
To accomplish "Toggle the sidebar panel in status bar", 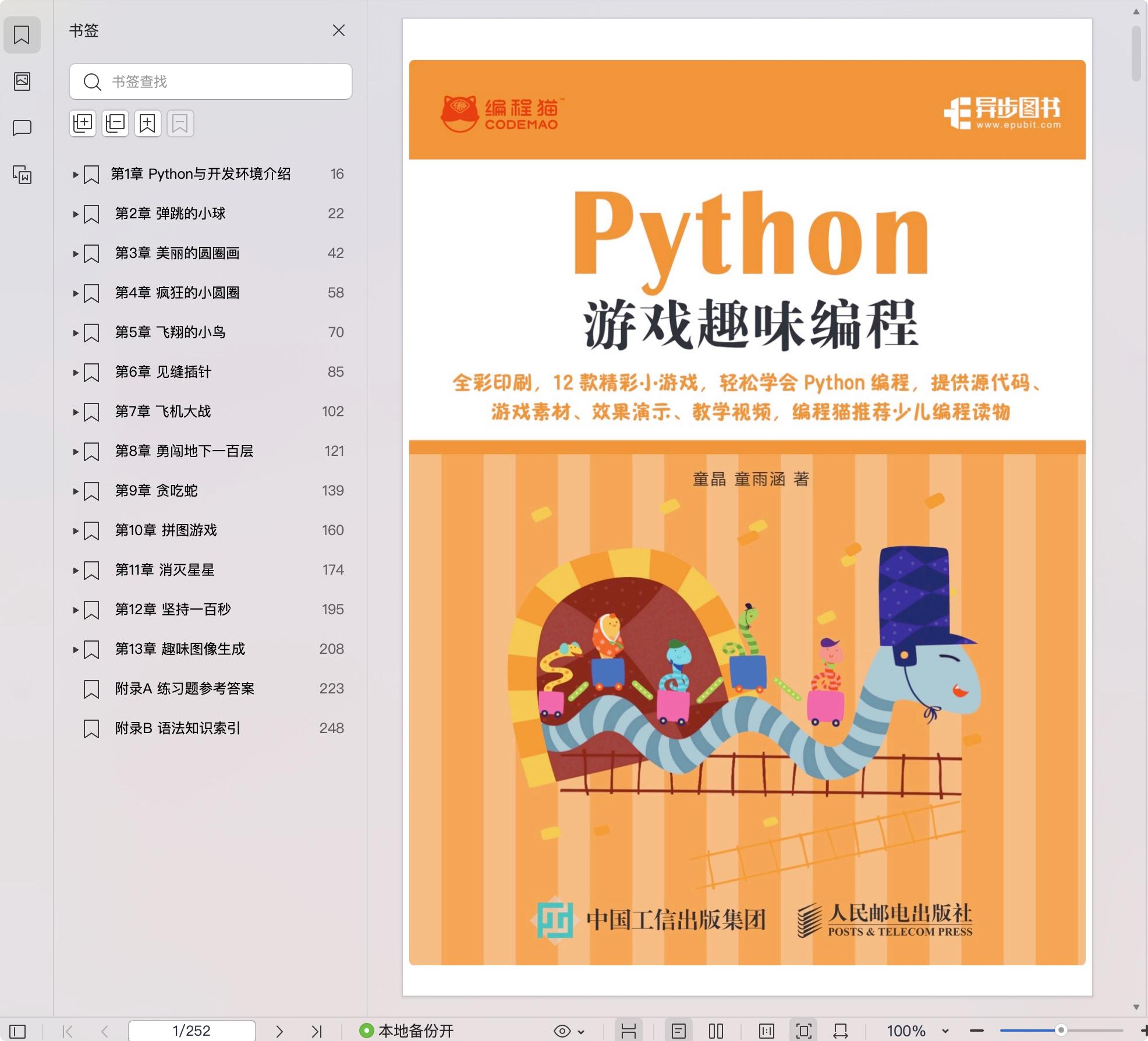I will click(x=17, y=1031).
